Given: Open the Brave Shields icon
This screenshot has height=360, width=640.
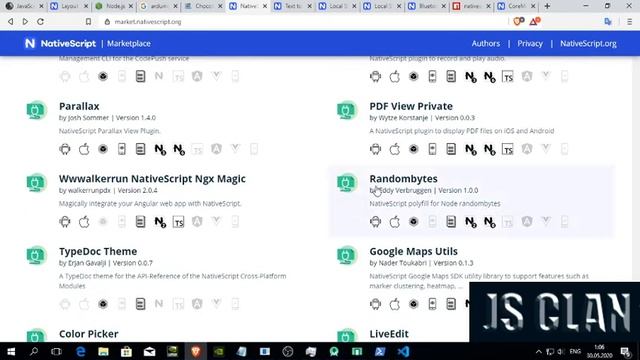Looking at the screenshot, I should point(518,22).
